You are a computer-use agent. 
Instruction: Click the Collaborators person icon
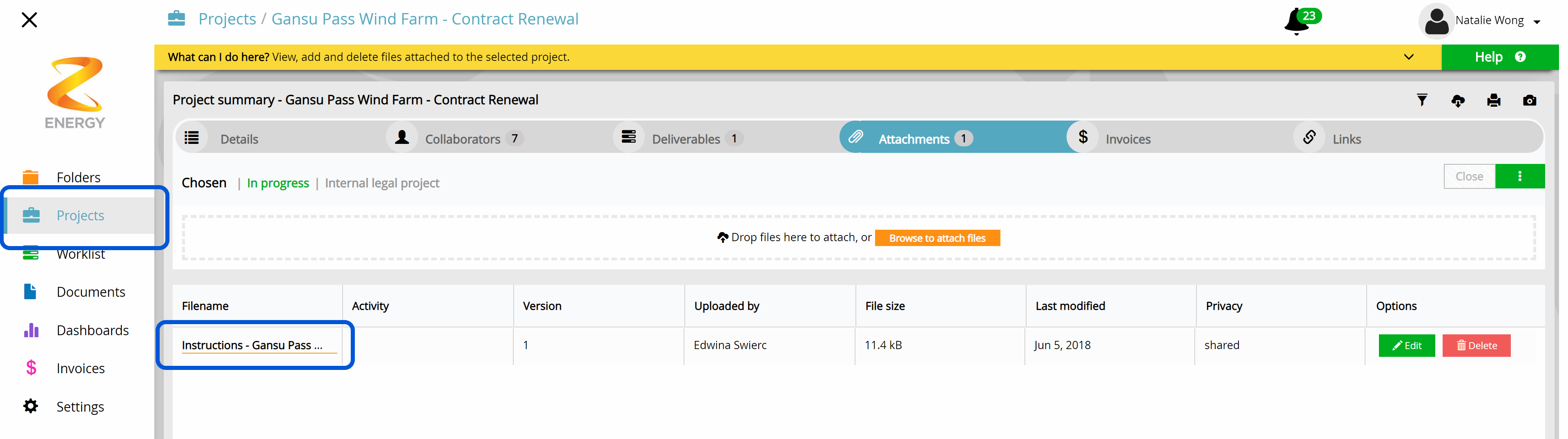402,137
